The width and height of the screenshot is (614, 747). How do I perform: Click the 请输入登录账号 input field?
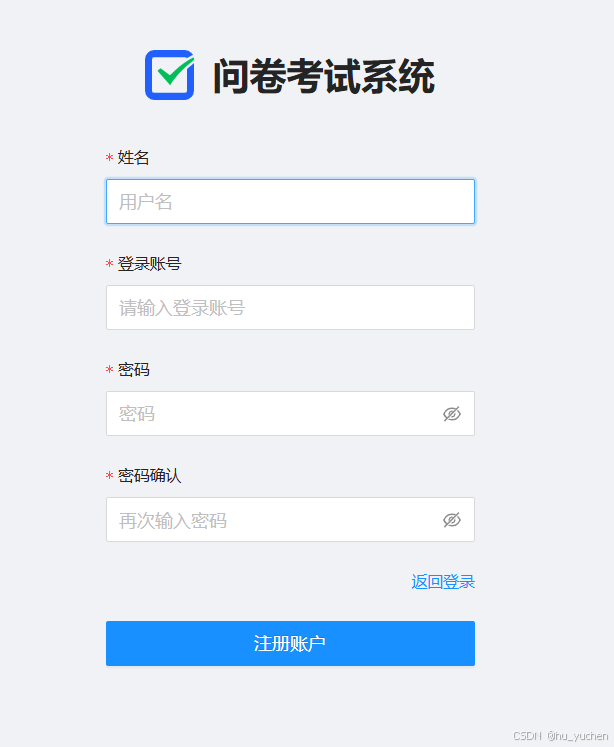[x=290, y=307]
